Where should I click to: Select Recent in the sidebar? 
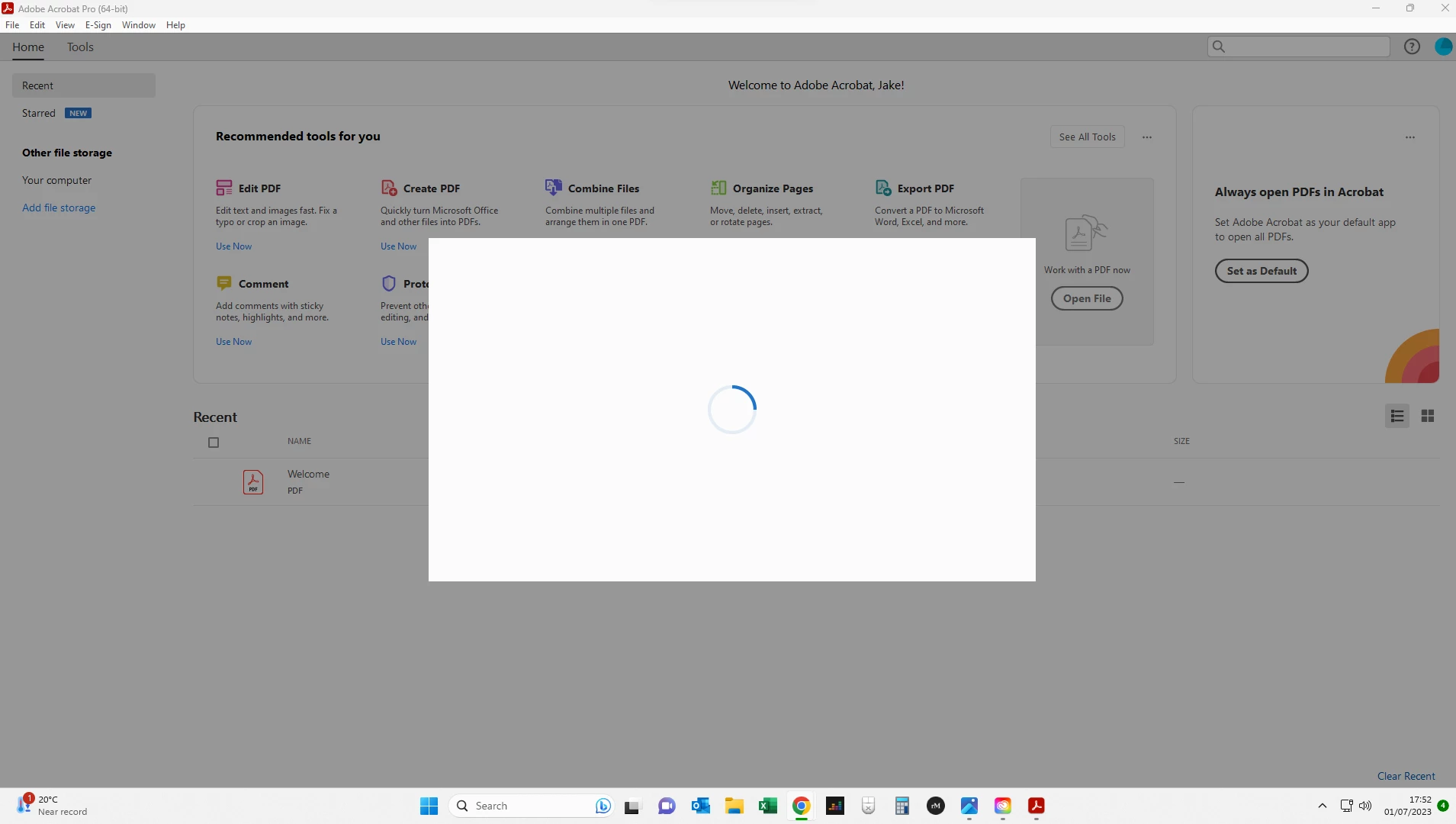84,85
